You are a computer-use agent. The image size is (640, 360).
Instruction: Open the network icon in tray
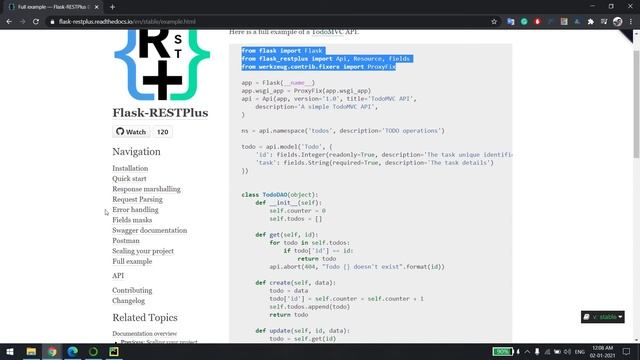pos(547,351)
